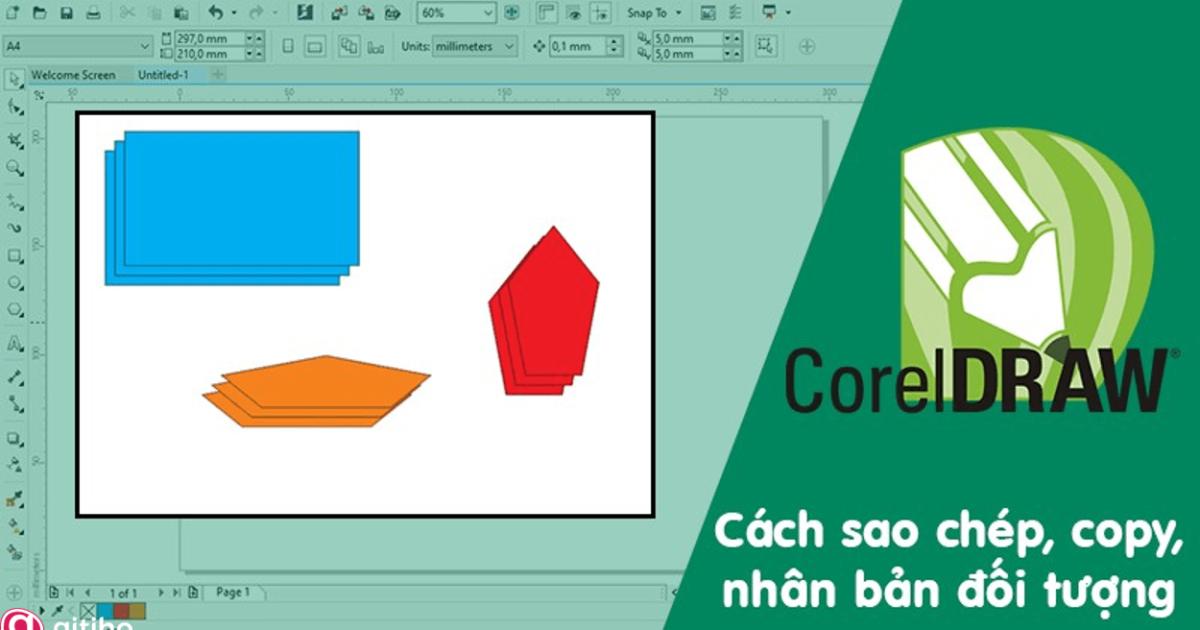Viewport: 1200px width, 630px height.
Task: Pick the blue swatch on the palette
Action: click(104, 611)
